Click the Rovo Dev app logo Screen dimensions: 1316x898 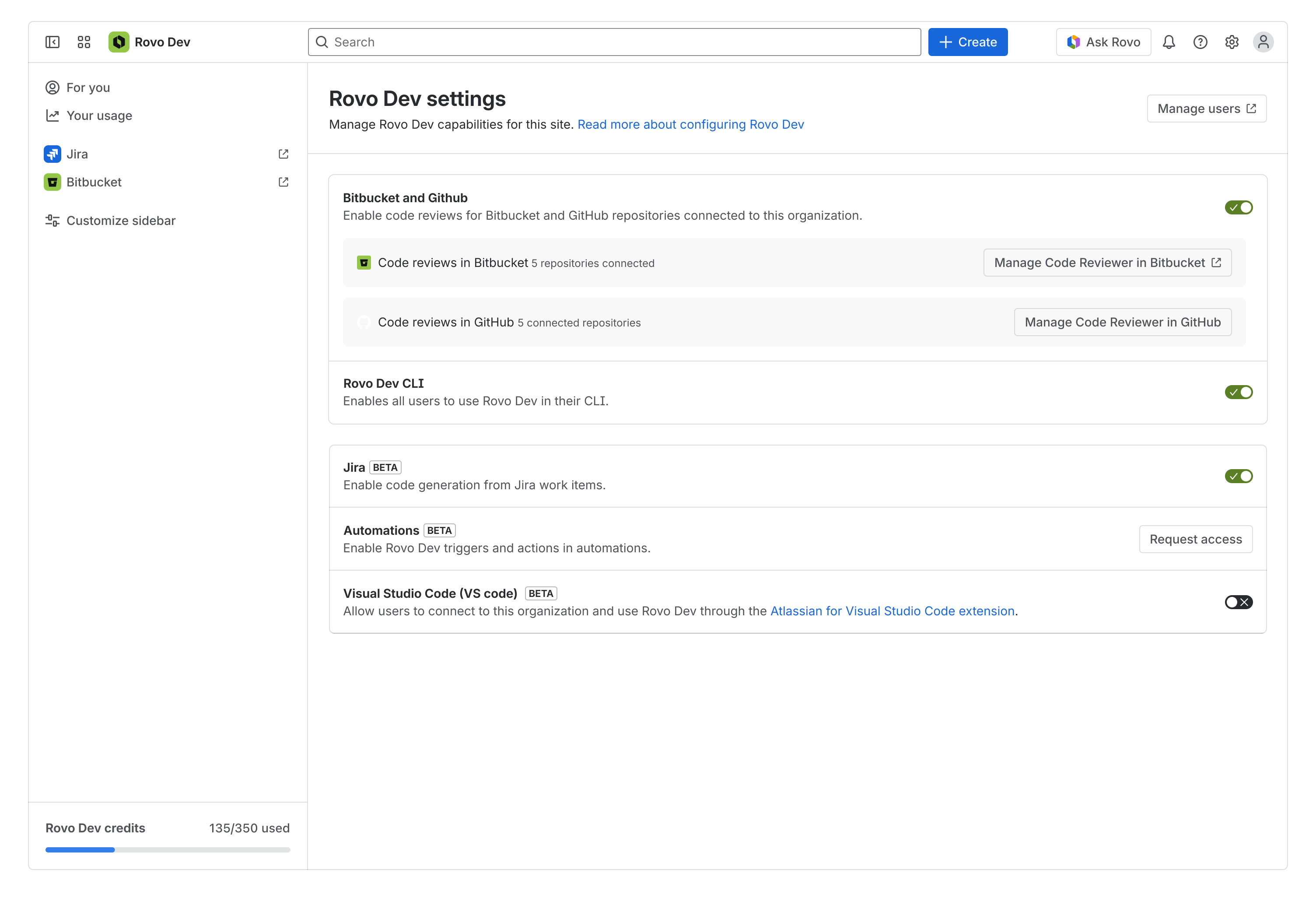click(x=119, y=42)
